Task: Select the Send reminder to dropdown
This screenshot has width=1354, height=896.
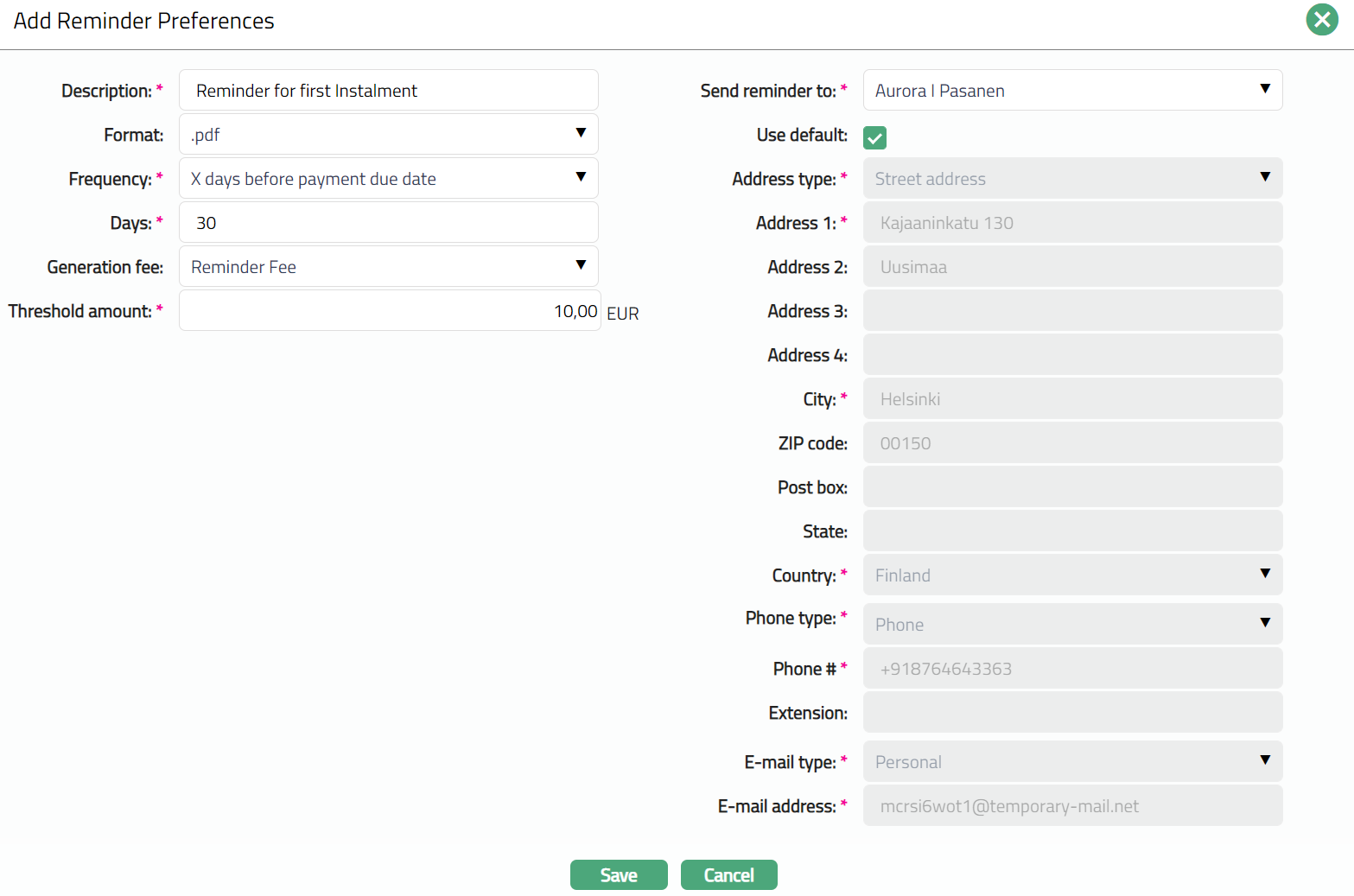Action: [x=1071, y=91]
